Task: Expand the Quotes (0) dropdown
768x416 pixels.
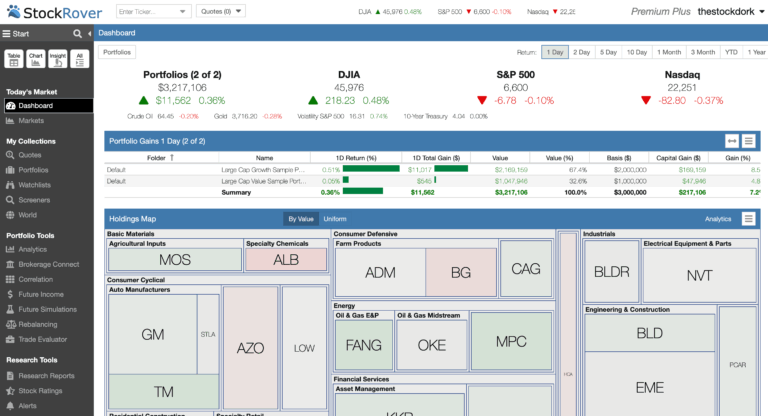Action: click(218, 11)
